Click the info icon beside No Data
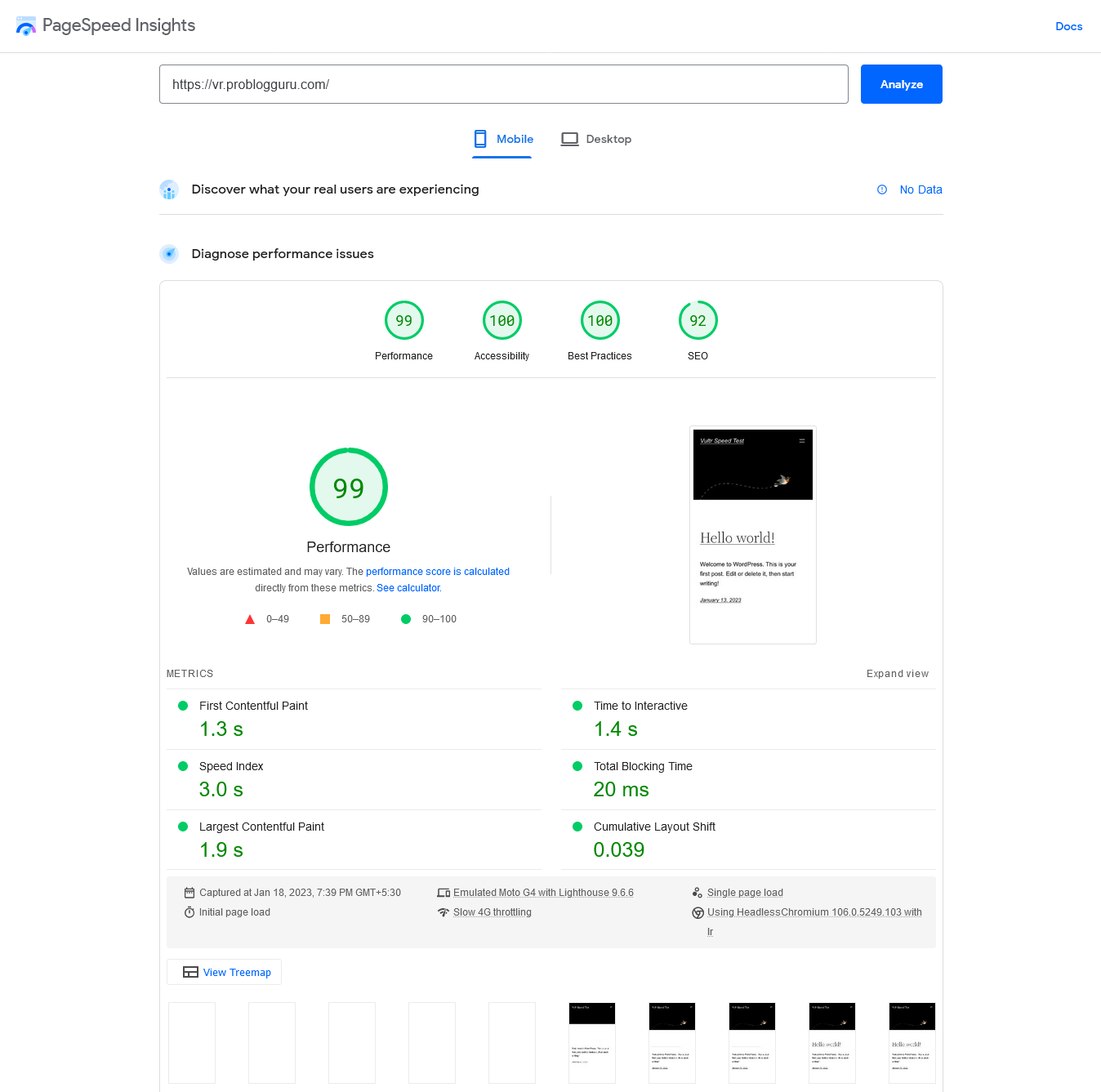Screen dimensions: 1101x1092 882,189
